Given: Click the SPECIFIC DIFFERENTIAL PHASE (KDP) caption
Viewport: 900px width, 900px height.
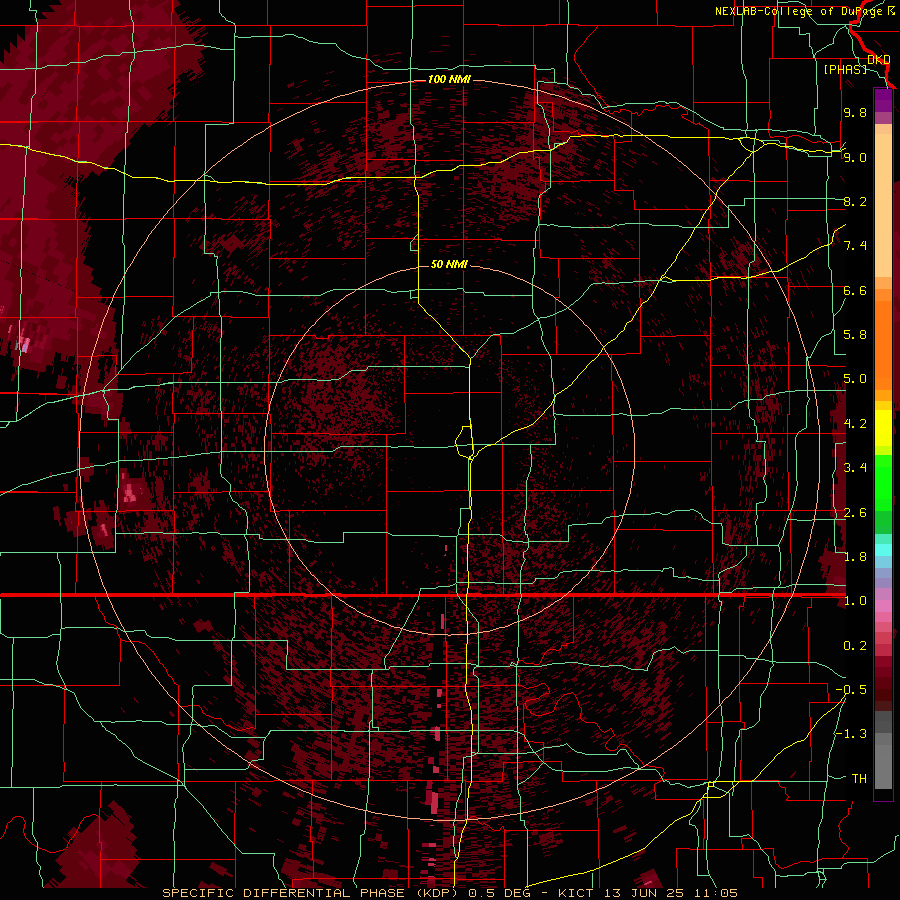Looking at the screenshot, I should click(x=312, y=893).
